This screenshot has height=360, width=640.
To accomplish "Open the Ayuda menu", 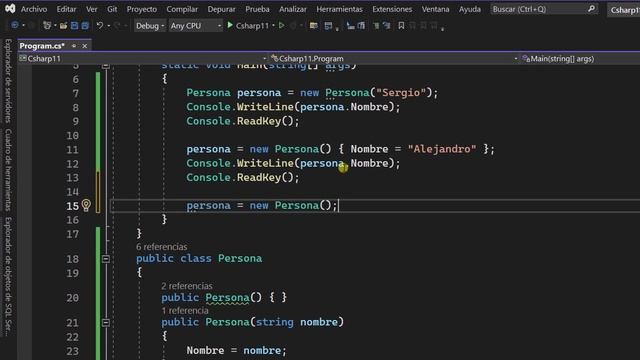I will click(x=469, y=9).
